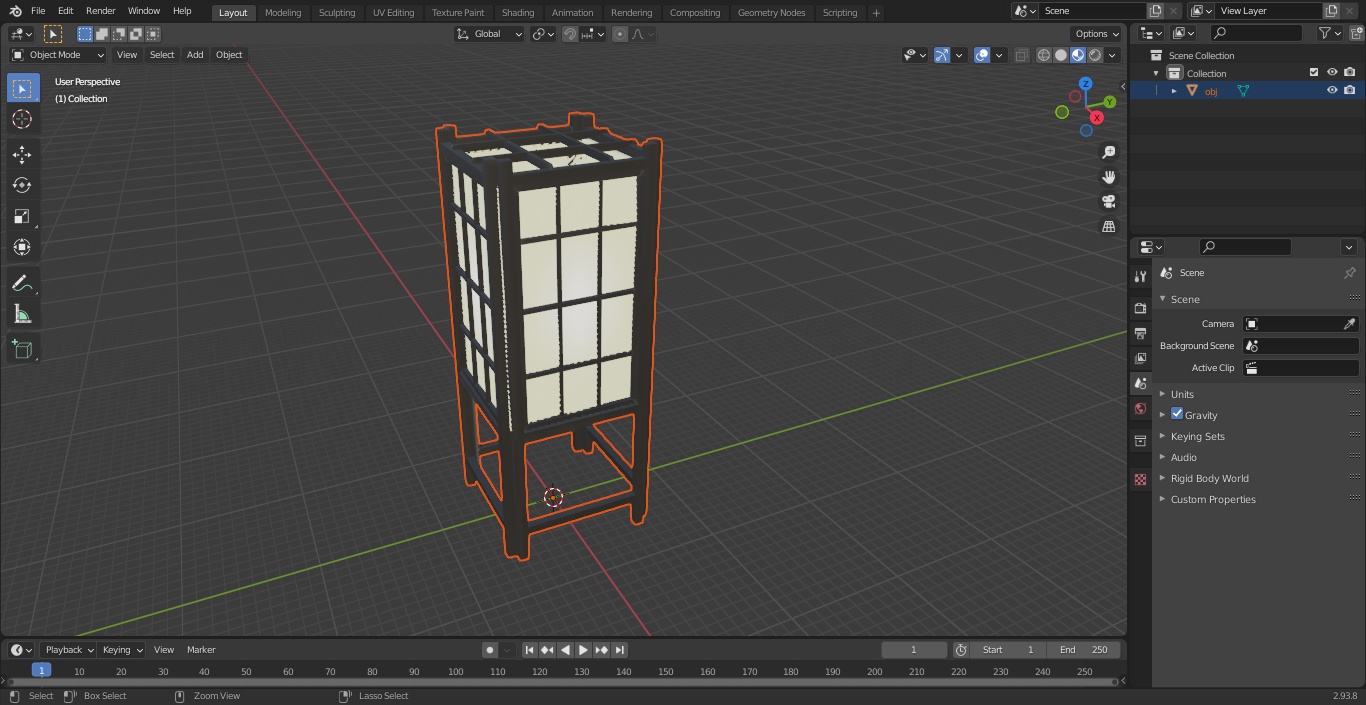
Task: Toggle the Gravity checkbox
Action: pyautogui.click(x=1177, y=414)
